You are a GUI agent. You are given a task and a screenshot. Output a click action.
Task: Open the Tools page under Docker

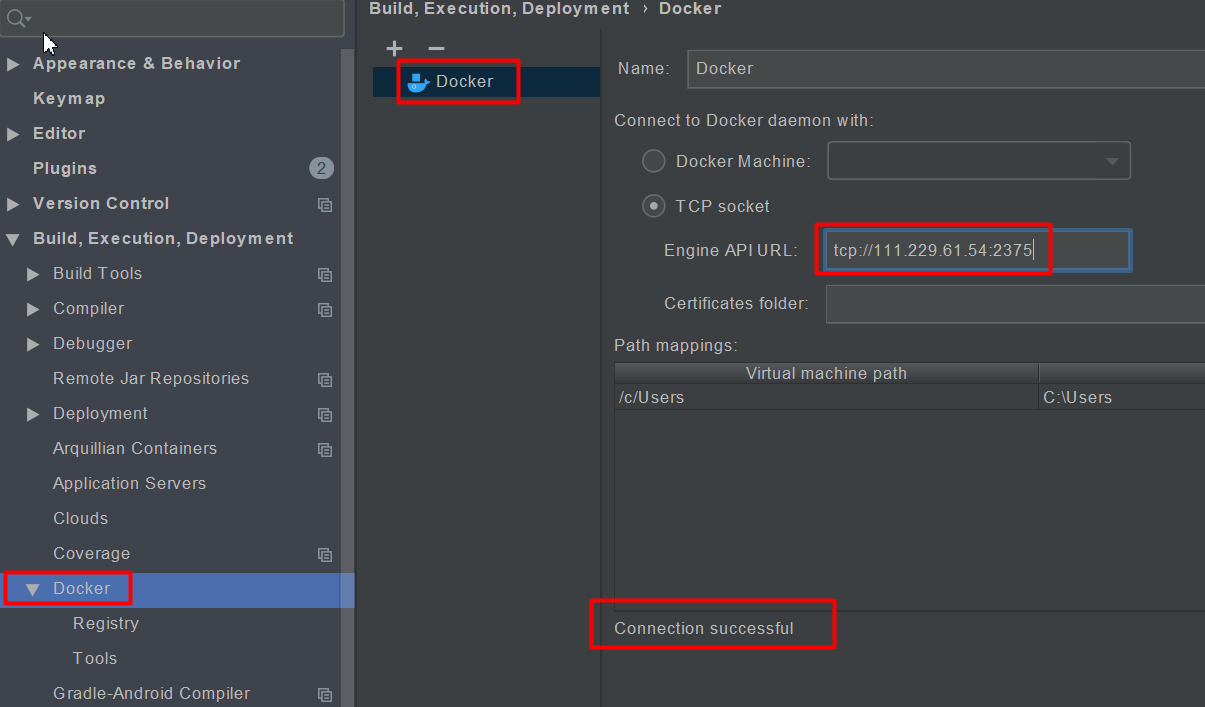[x=95, y=658]
